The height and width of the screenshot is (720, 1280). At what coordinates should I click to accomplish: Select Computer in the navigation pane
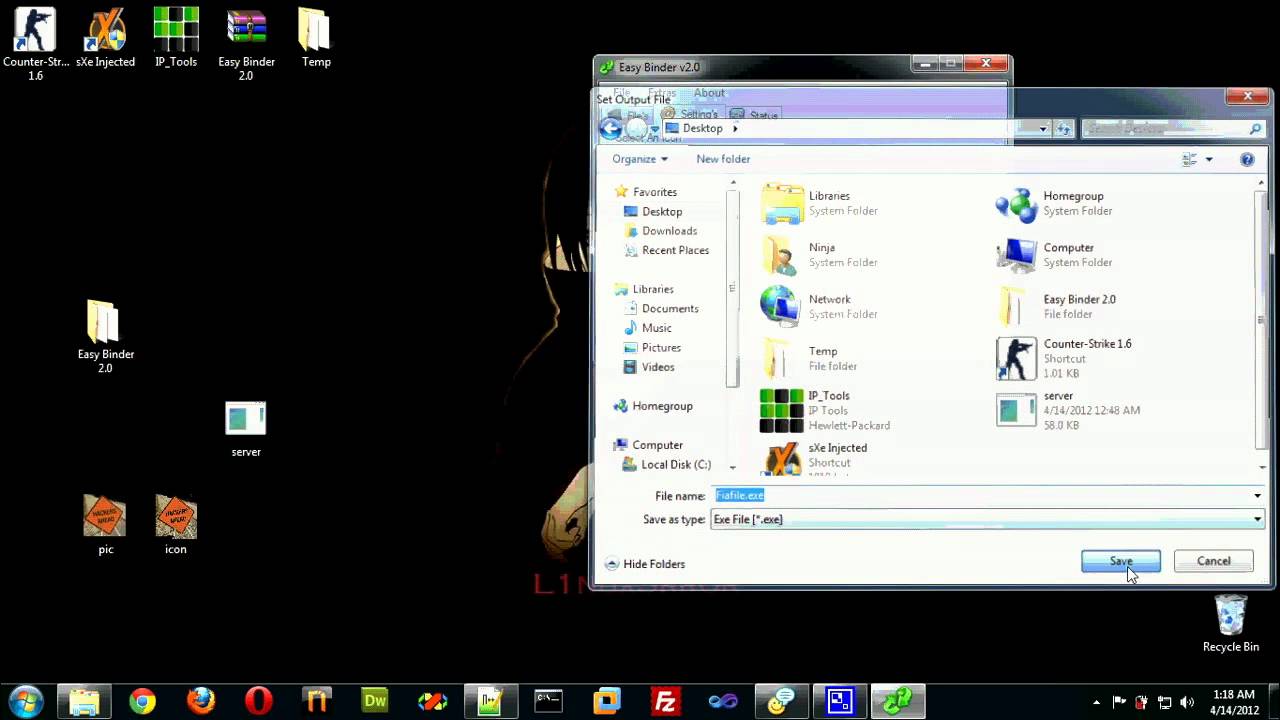(x=648, y=445)
